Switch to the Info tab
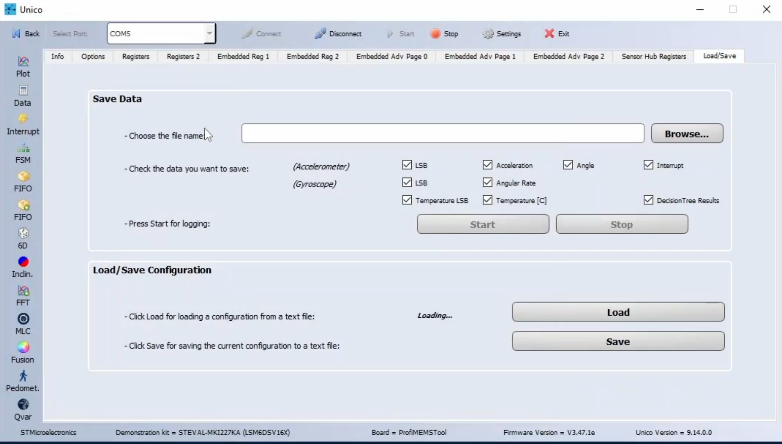The height and width of the screenshot is (444, 782). (x=57, y=56)
